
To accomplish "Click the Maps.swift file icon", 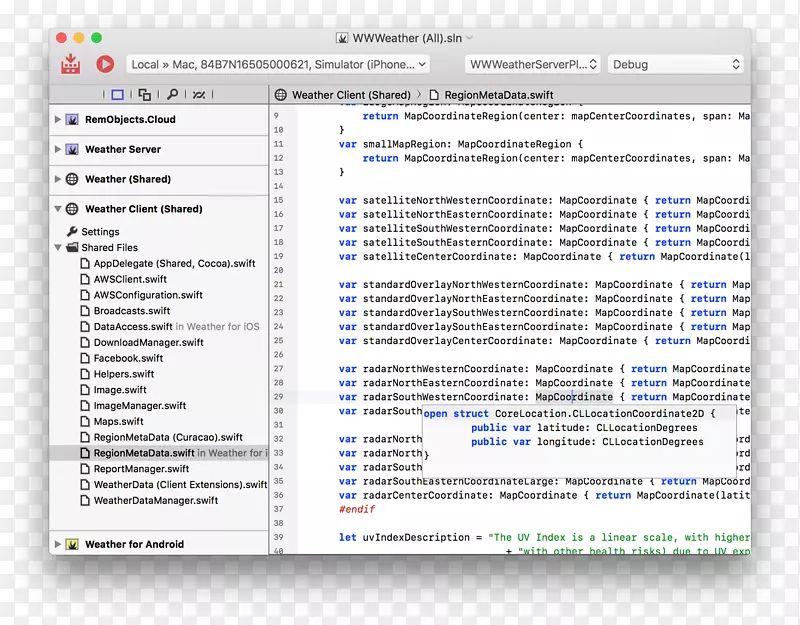I will (85, 421).
